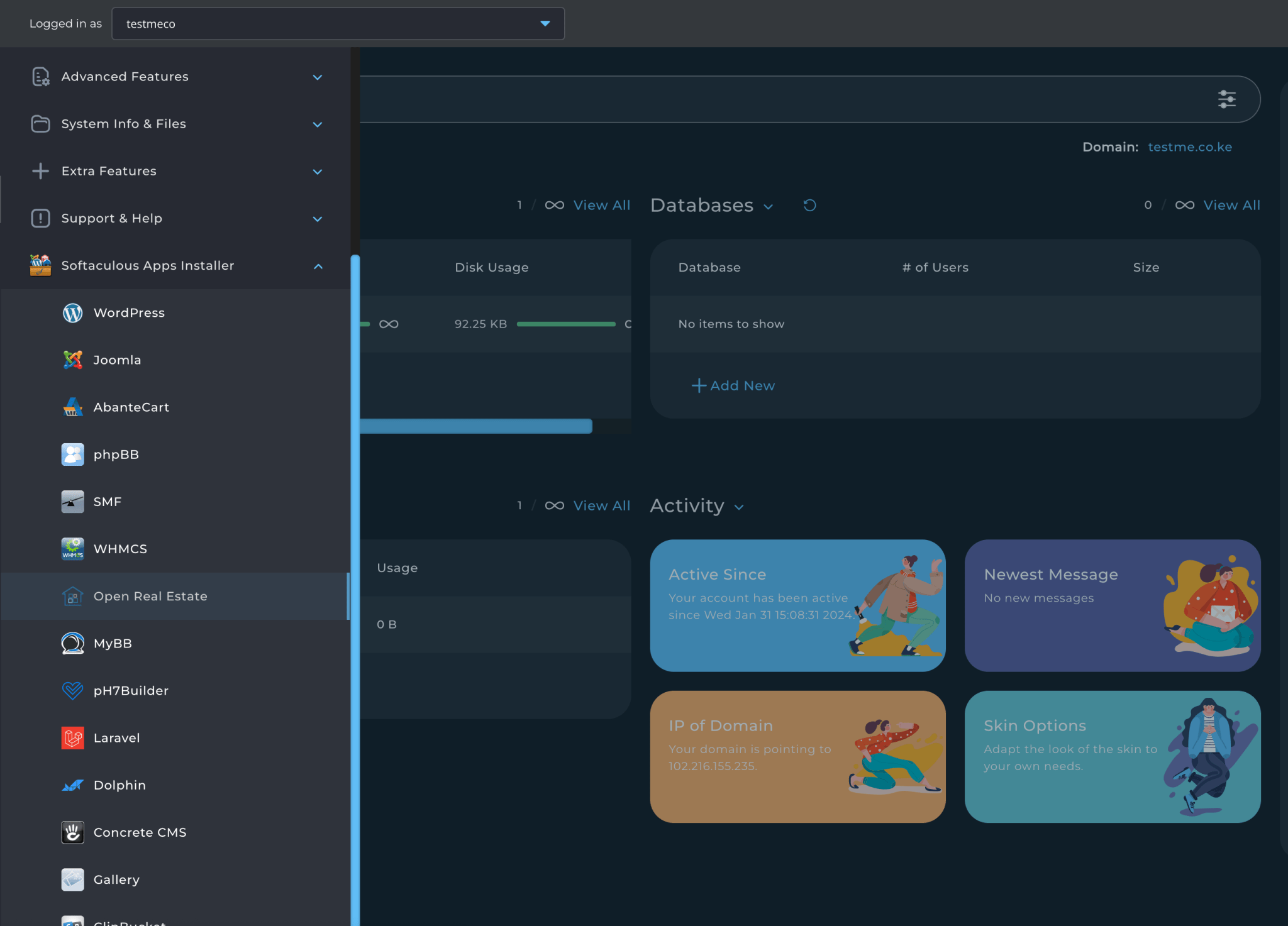Open the Joomla installer
1288x926 pixels.
coord(117,360)
